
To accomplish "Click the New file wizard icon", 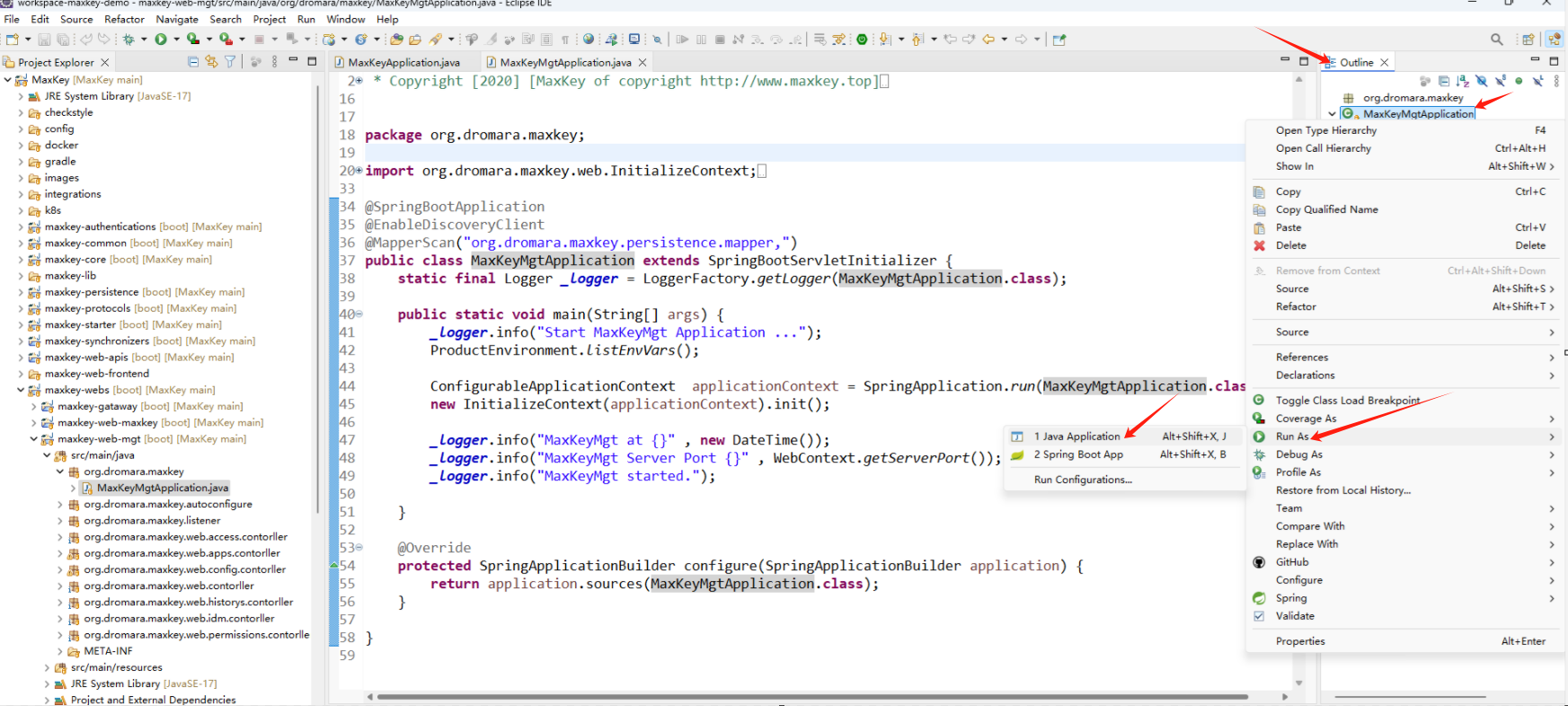I will coord(13,40).
